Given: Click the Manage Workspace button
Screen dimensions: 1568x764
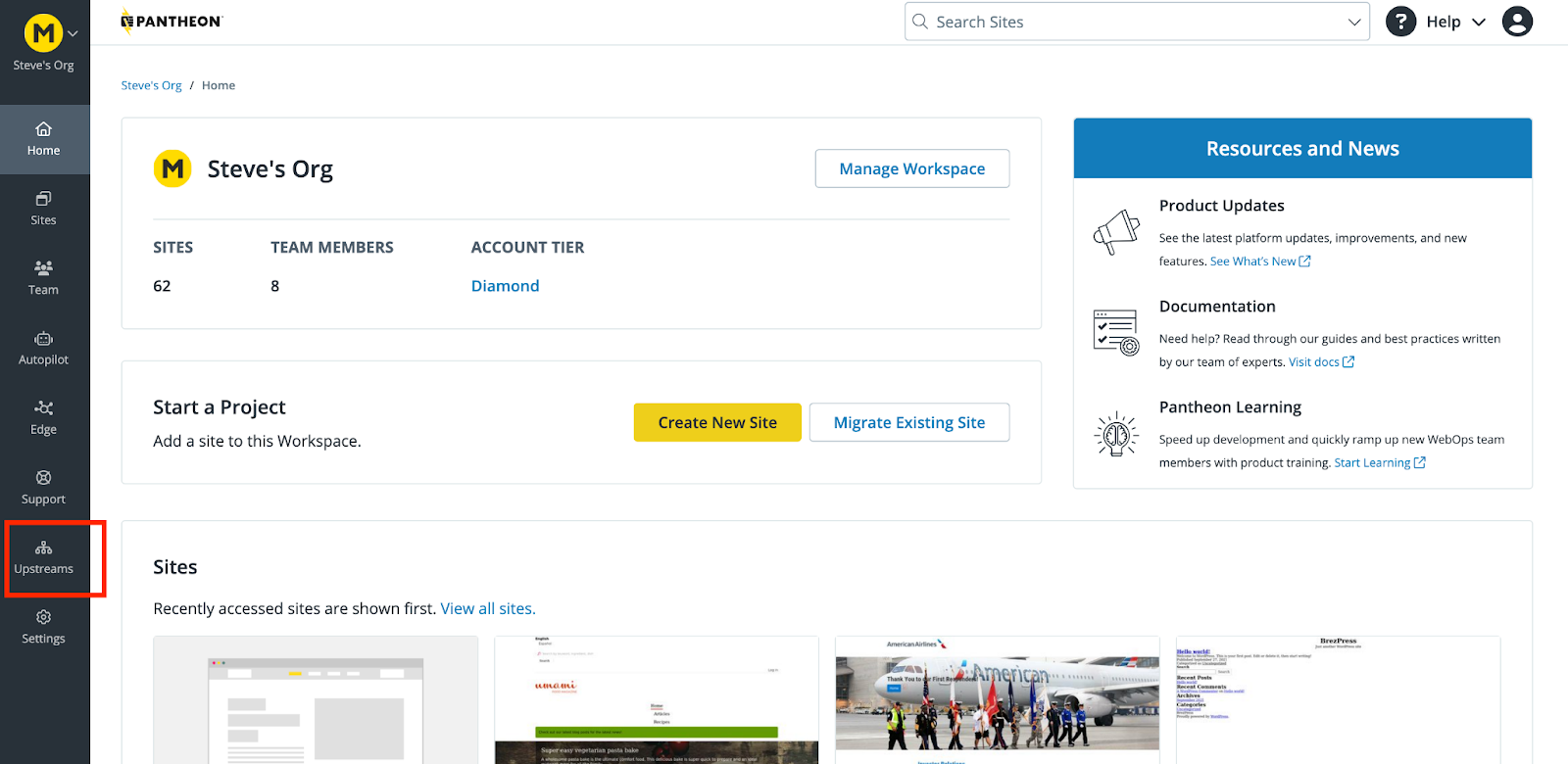Looking at the screenshot, I should pos(912,168).
